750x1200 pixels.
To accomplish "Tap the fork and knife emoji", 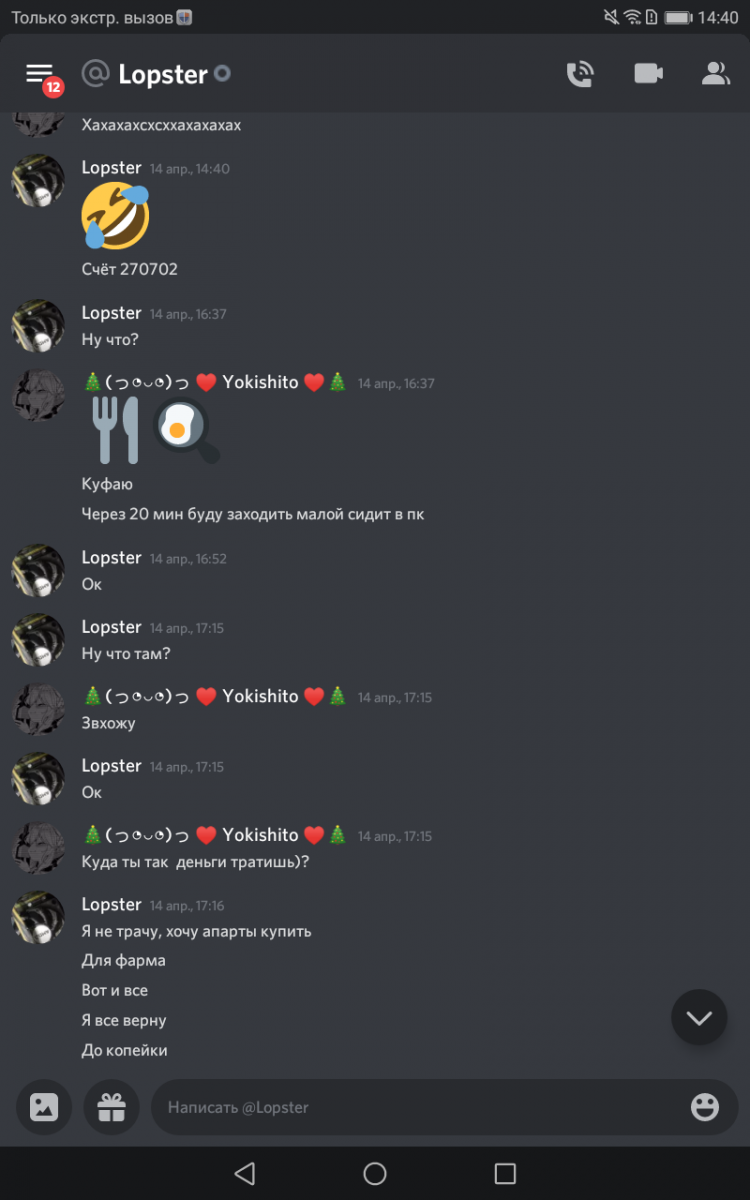I will tap(116, 430).
